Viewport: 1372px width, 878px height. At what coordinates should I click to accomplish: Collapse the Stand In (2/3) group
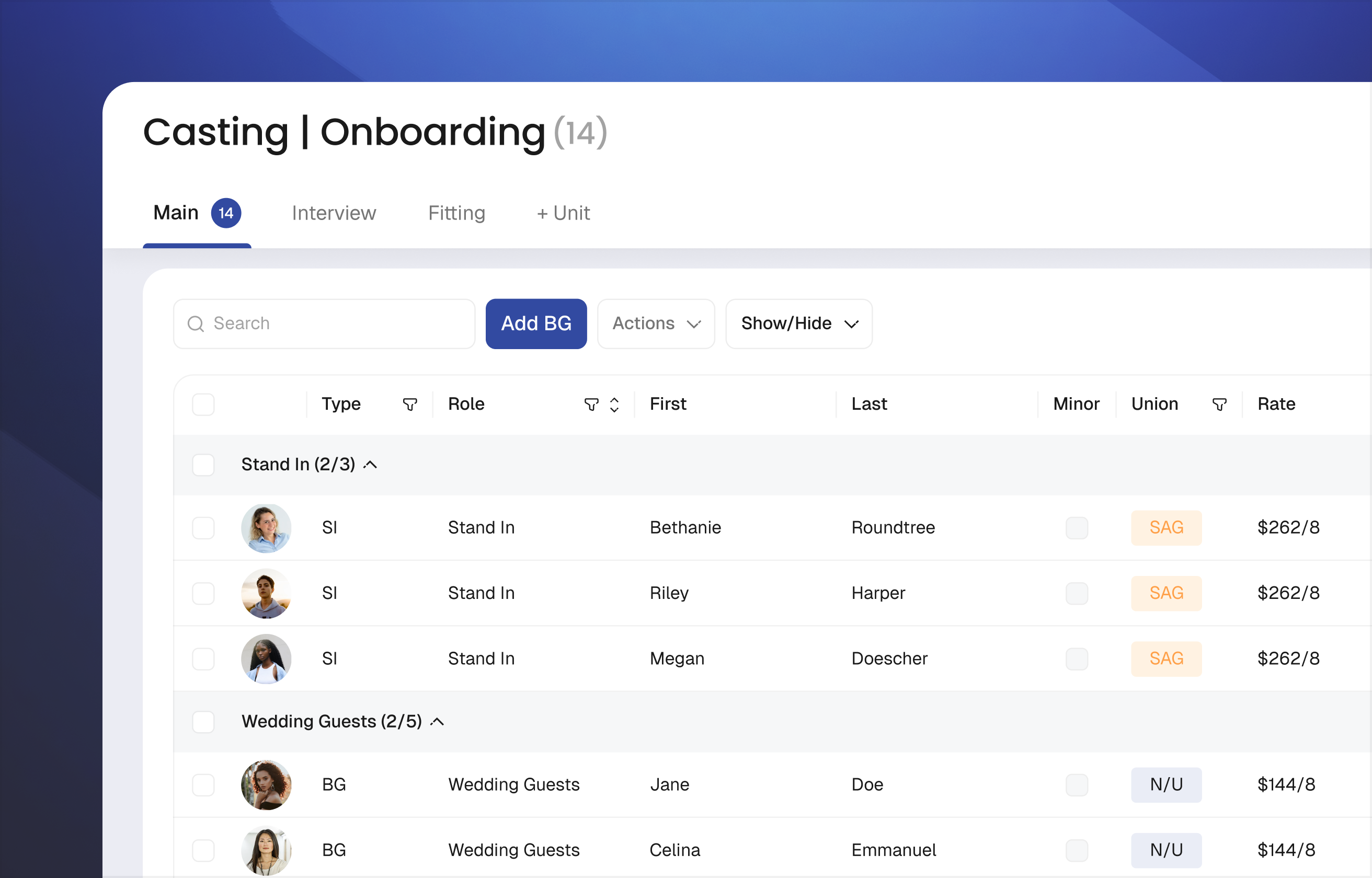click(x=370, y=465)
